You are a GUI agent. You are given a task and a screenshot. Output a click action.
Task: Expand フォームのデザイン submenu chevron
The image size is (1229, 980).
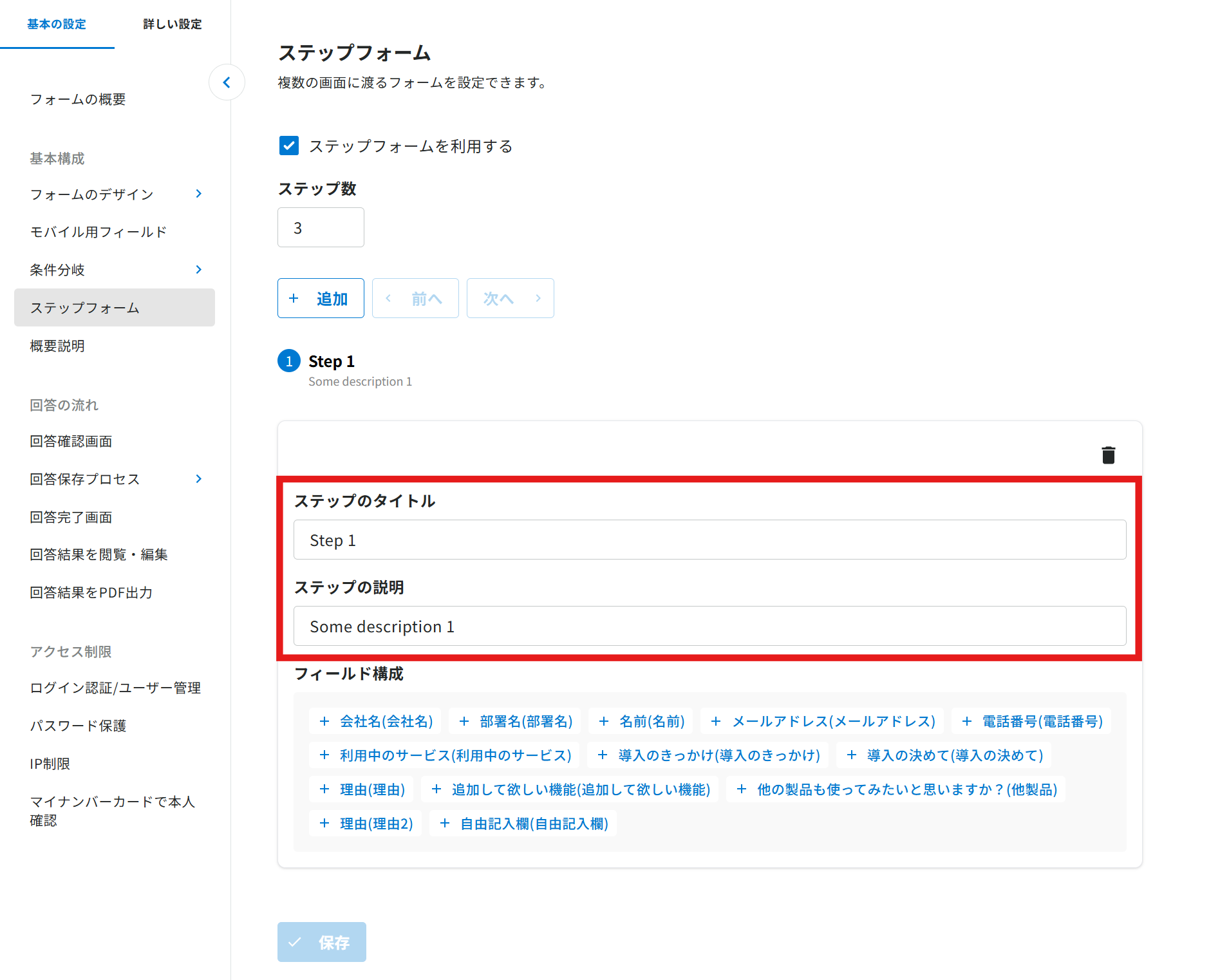click(x=199, y=194)
